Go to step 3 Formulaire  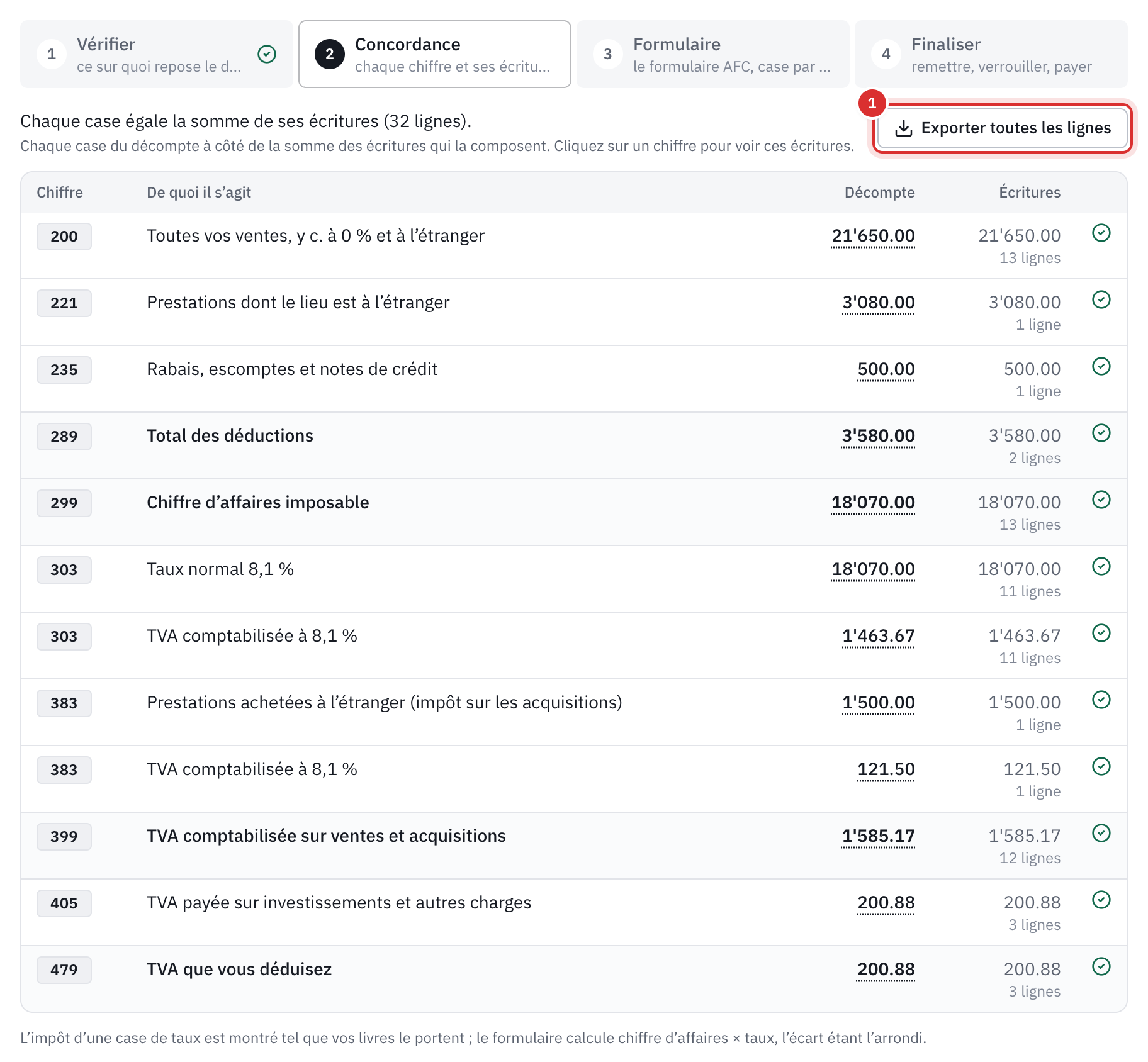click(713, 54)
